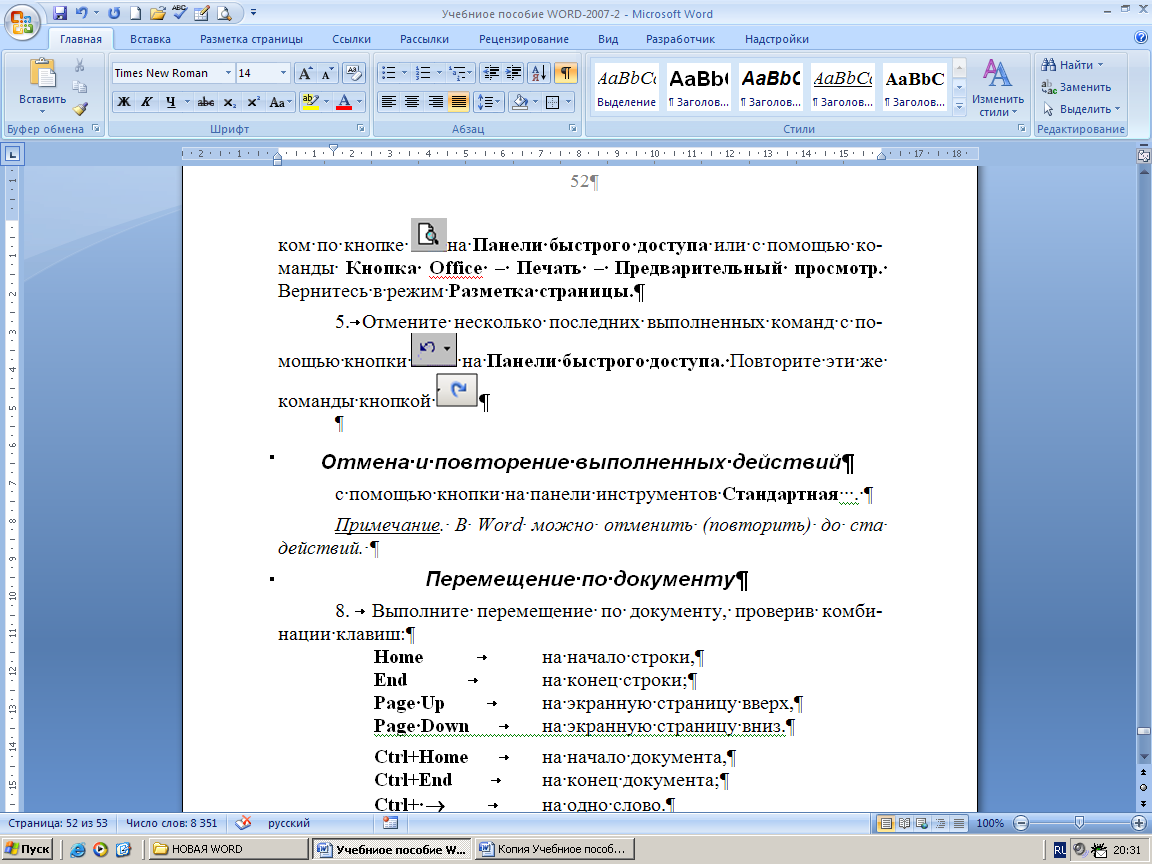1152x864 pixels.
Task: Apply red font color A button
Action: pyautogui.click(x=344, y=102)
